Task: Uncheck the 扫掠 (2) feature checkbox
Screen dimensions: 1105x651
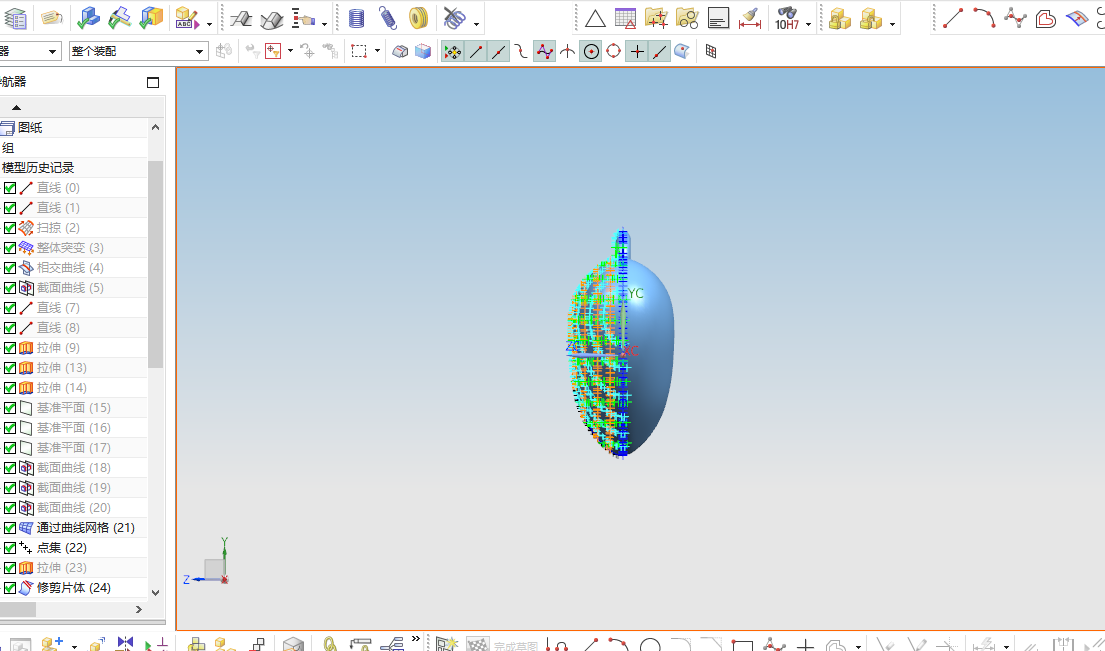Action: [10, 228]
